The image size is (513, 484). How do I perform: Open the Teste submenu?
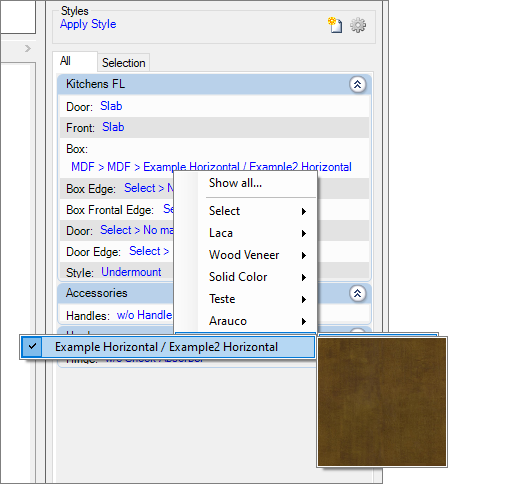(x=245, y=299)
